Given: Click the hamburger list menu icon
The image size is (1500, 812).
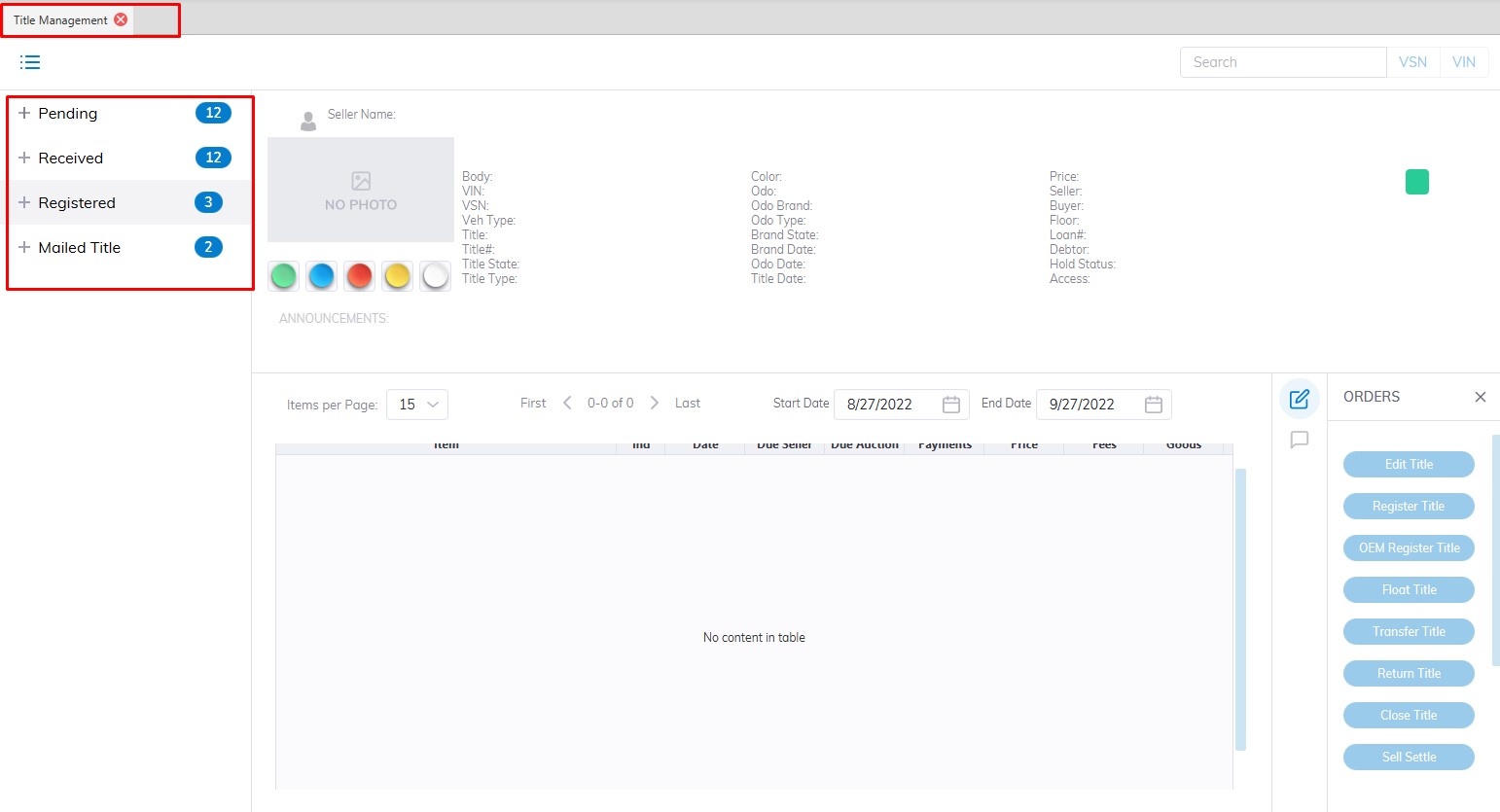Looking at the screenshot, I should coord(30,62).
